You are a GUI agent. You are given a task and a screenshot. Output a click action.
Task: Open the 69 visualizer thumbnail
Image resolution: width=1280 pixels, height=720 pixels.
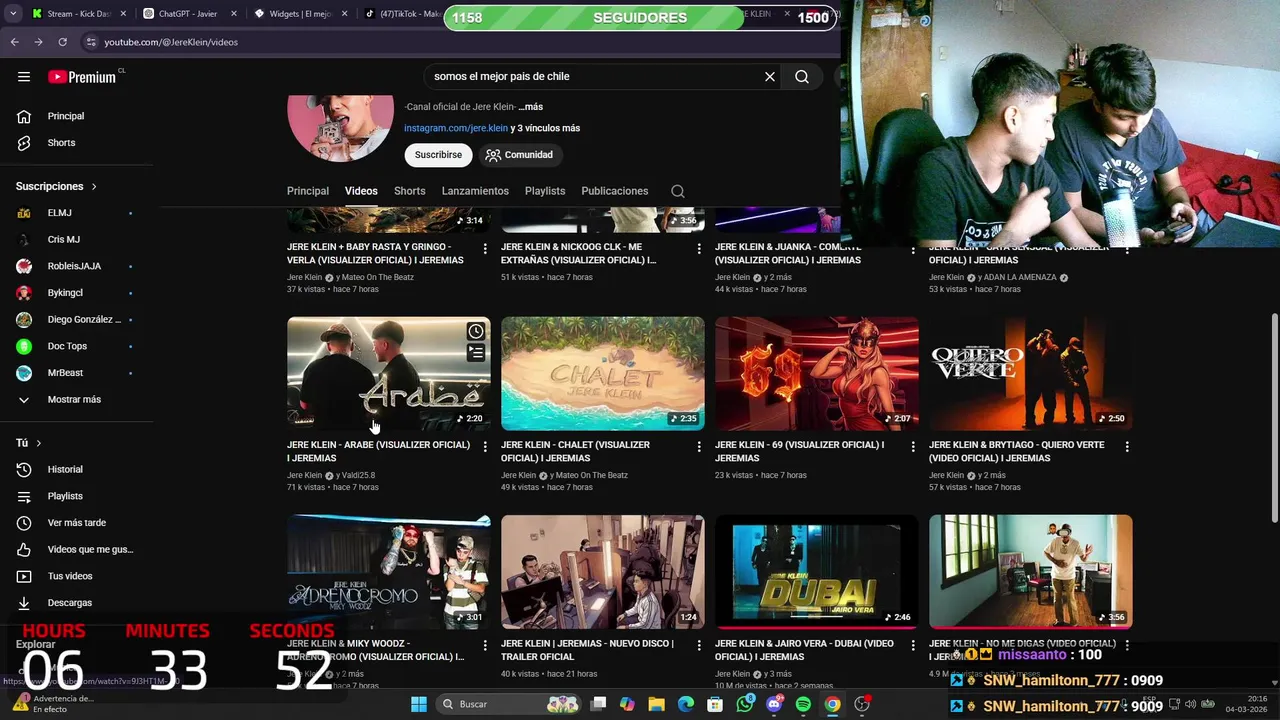(817, 373)
